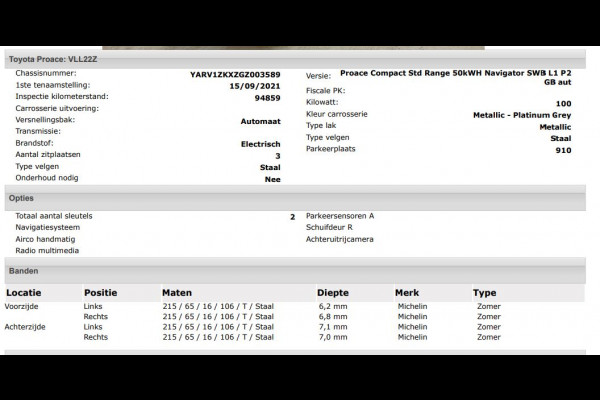Viewport: 600px width, 400px height.
Task: Click the Achteruitrijcamera option
Action: pyautogui.click(x=339, y=239)
